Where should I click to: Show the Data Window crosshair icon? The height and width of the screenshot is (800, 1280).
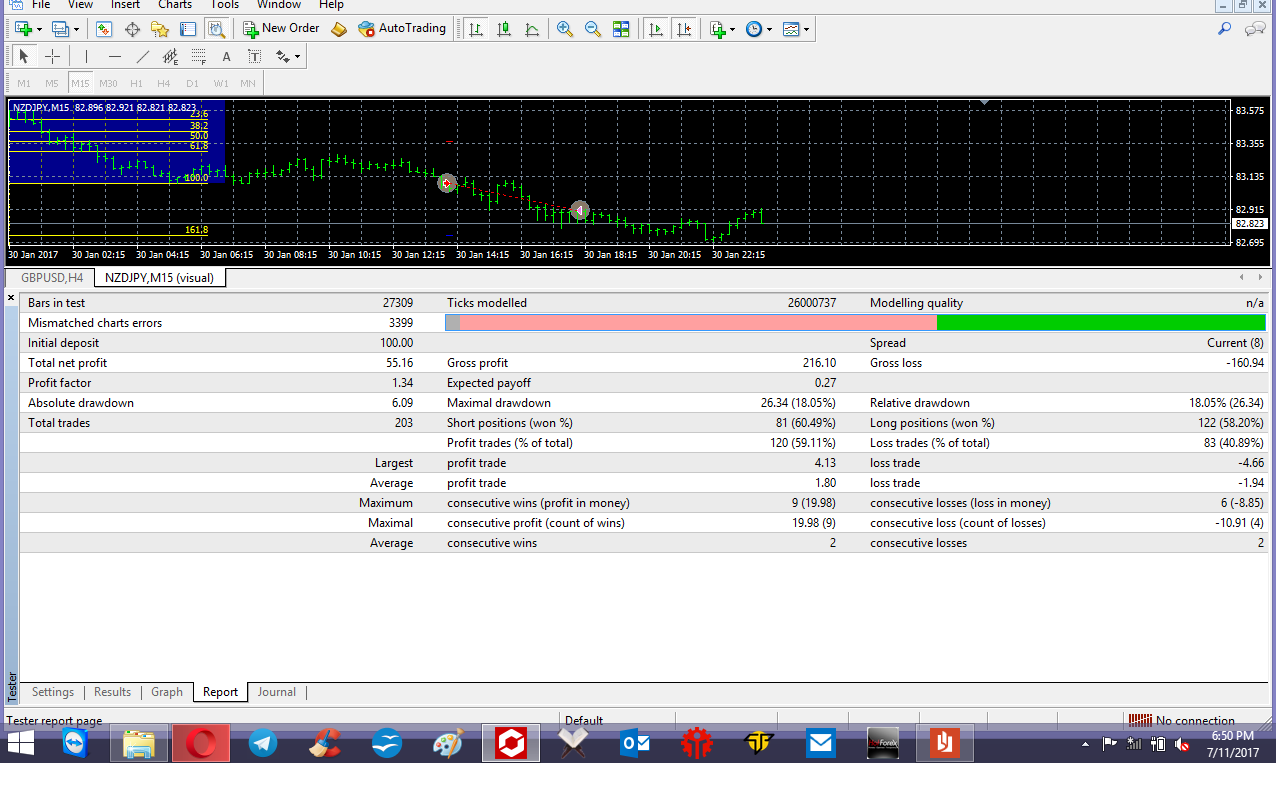132,29
